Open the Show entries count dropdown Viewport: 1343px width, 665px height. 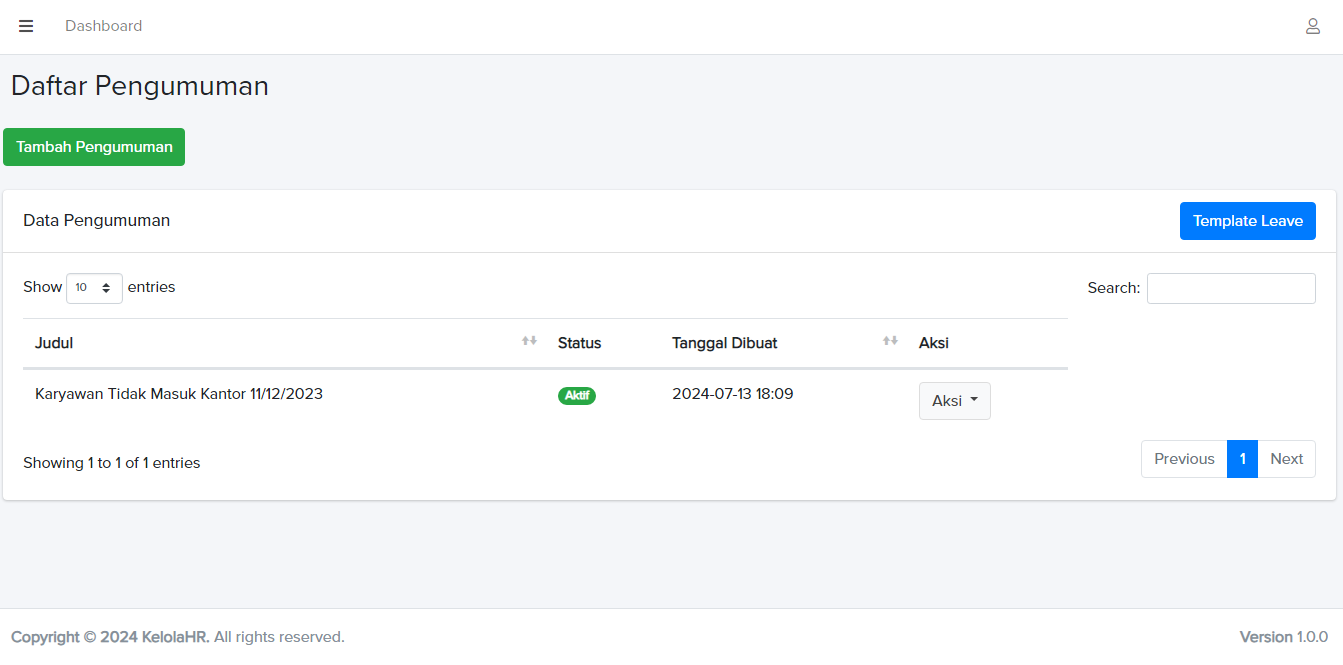94,288
